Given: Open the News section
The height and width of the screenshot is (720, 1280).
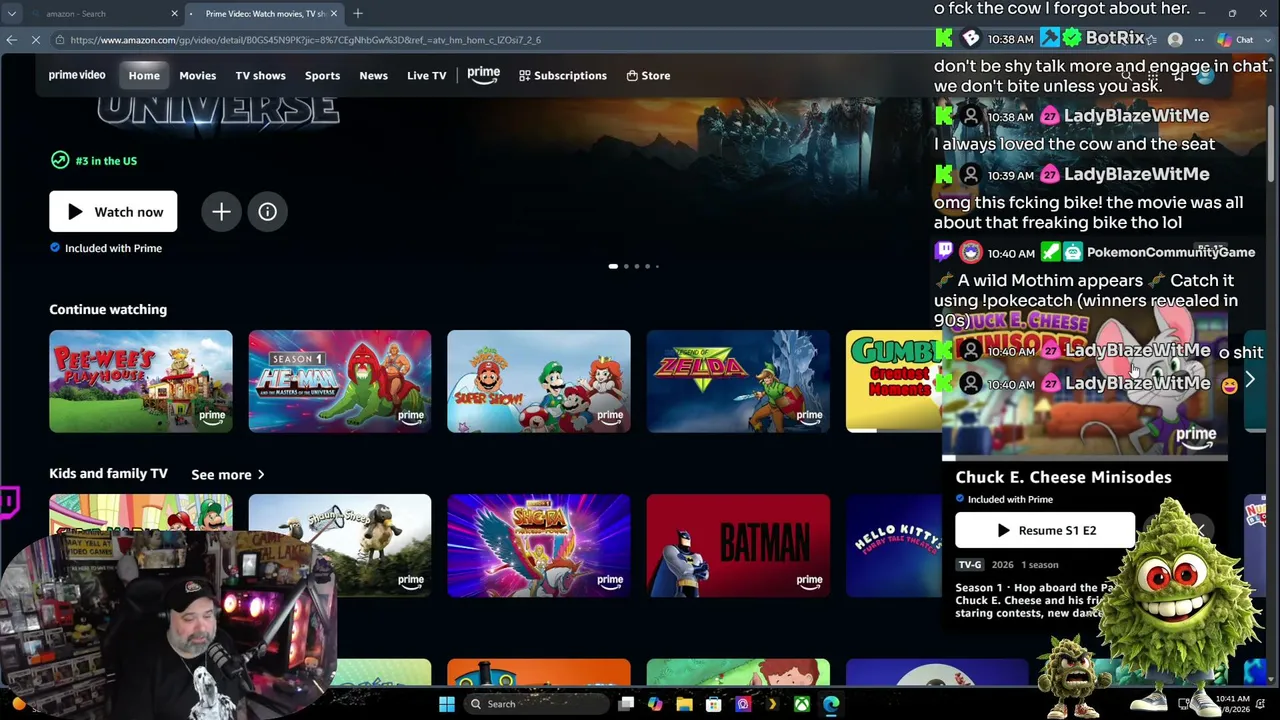Looking at the screenshot, I should coord(373,75).
